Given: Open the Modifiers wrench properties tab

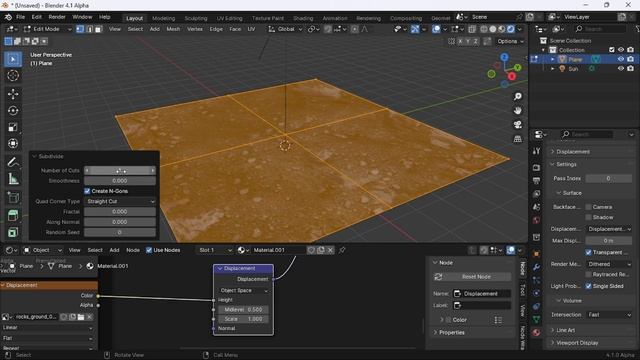Looking at the screenshot, I should pyautogui.click(x=536, y=267).
